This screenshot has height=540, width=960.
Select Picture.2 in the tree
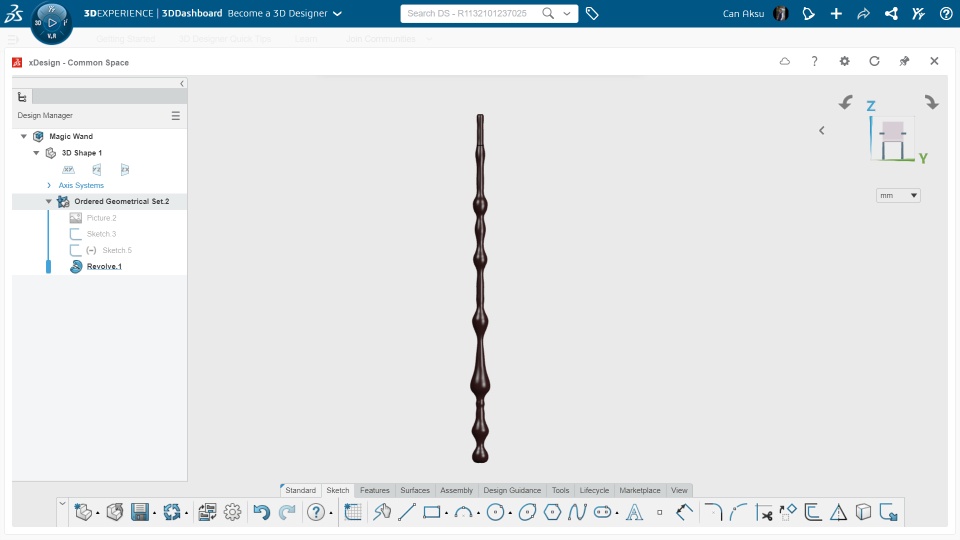[101, 218]
